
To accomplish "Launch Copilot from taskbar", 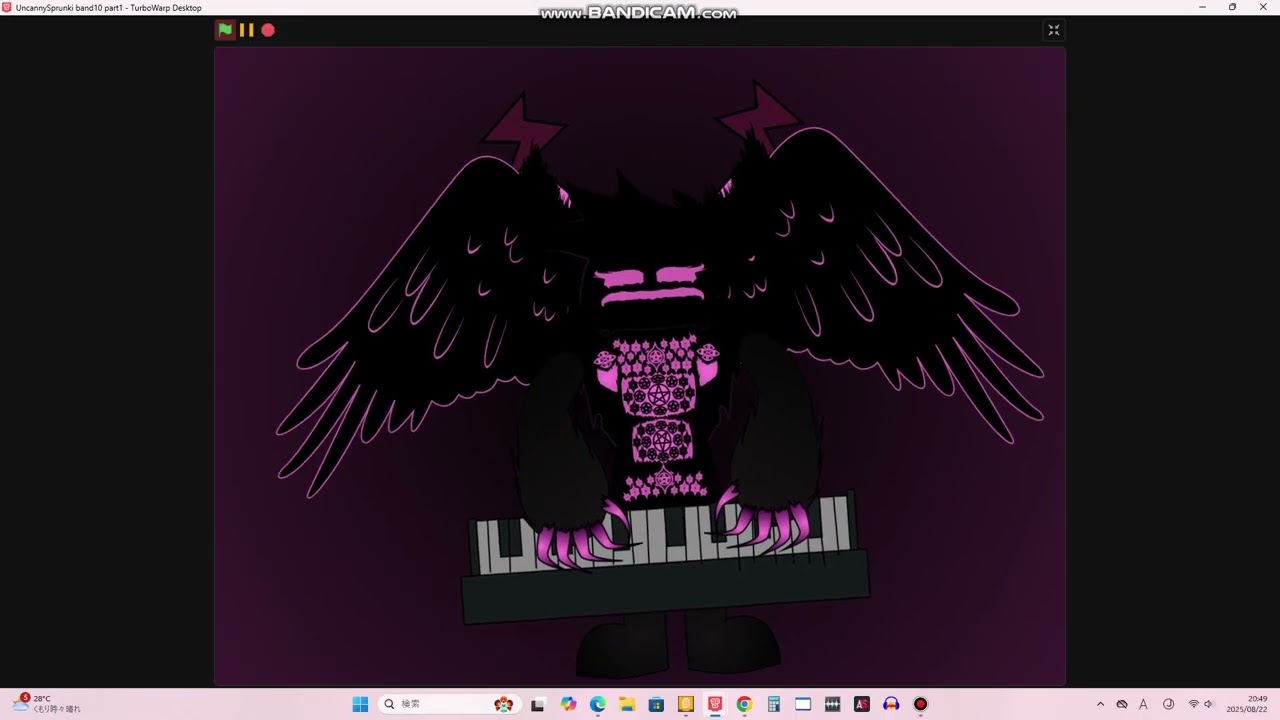I will click(568, 704).
